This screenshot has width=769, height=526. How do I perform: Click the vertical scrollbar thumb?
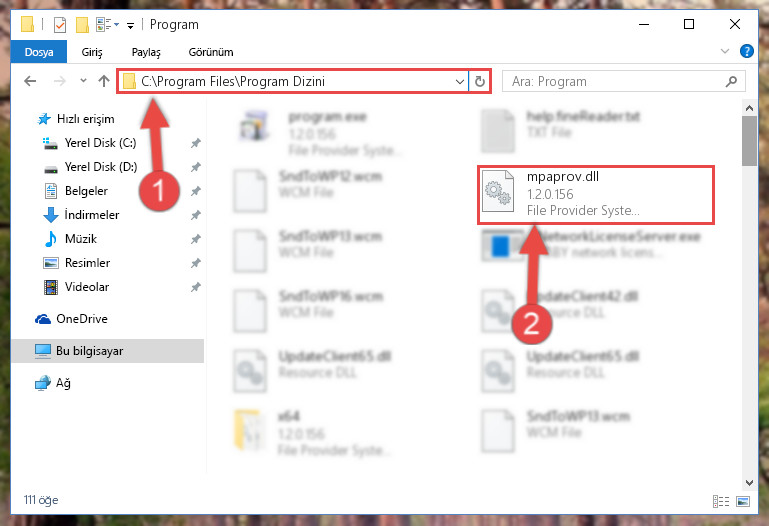pos(749,141)
